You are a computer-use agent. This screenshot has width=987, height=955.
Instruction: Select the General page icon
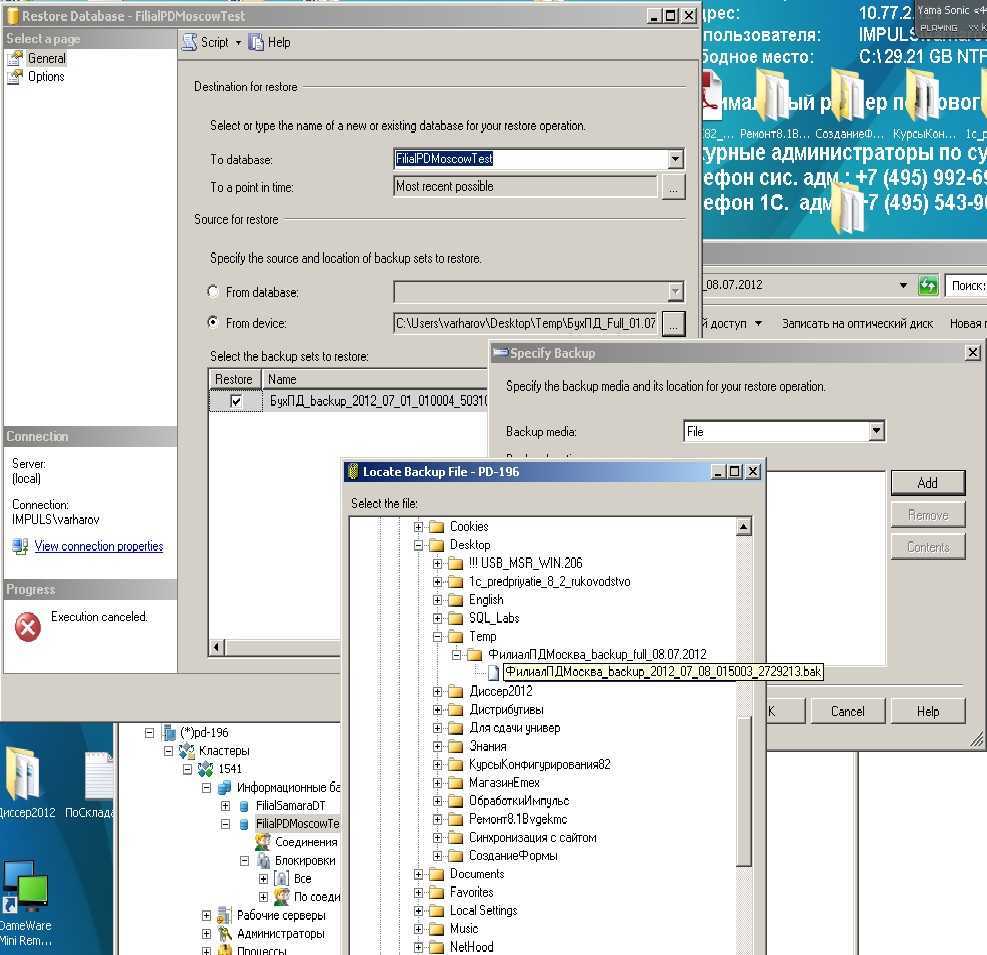pos(15,58)
